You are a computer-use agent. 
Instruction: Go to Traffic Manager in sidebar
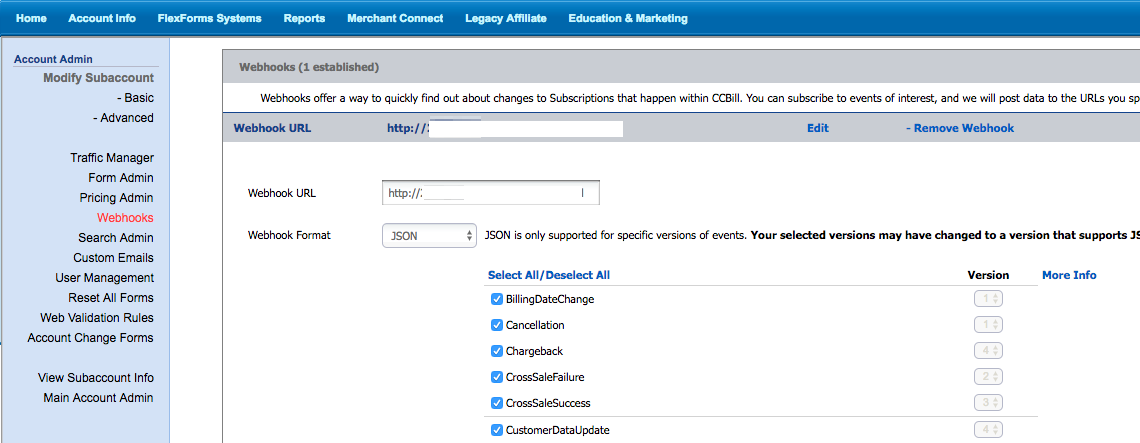click(112, 158)
